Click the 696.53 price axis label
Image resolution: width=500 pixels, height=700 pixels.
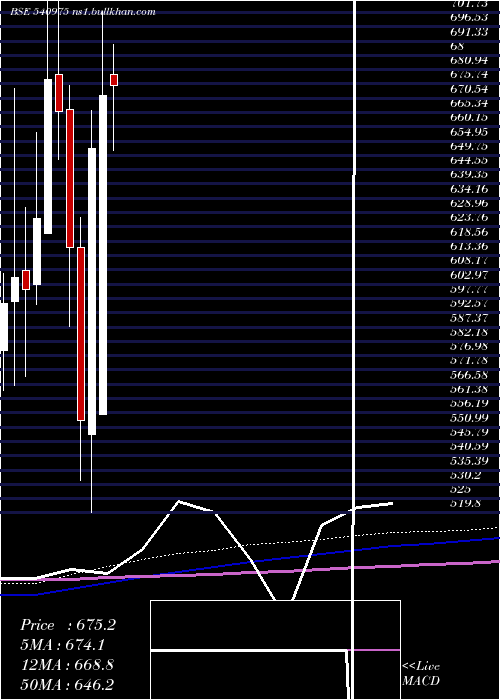click(x=469, y=17)
